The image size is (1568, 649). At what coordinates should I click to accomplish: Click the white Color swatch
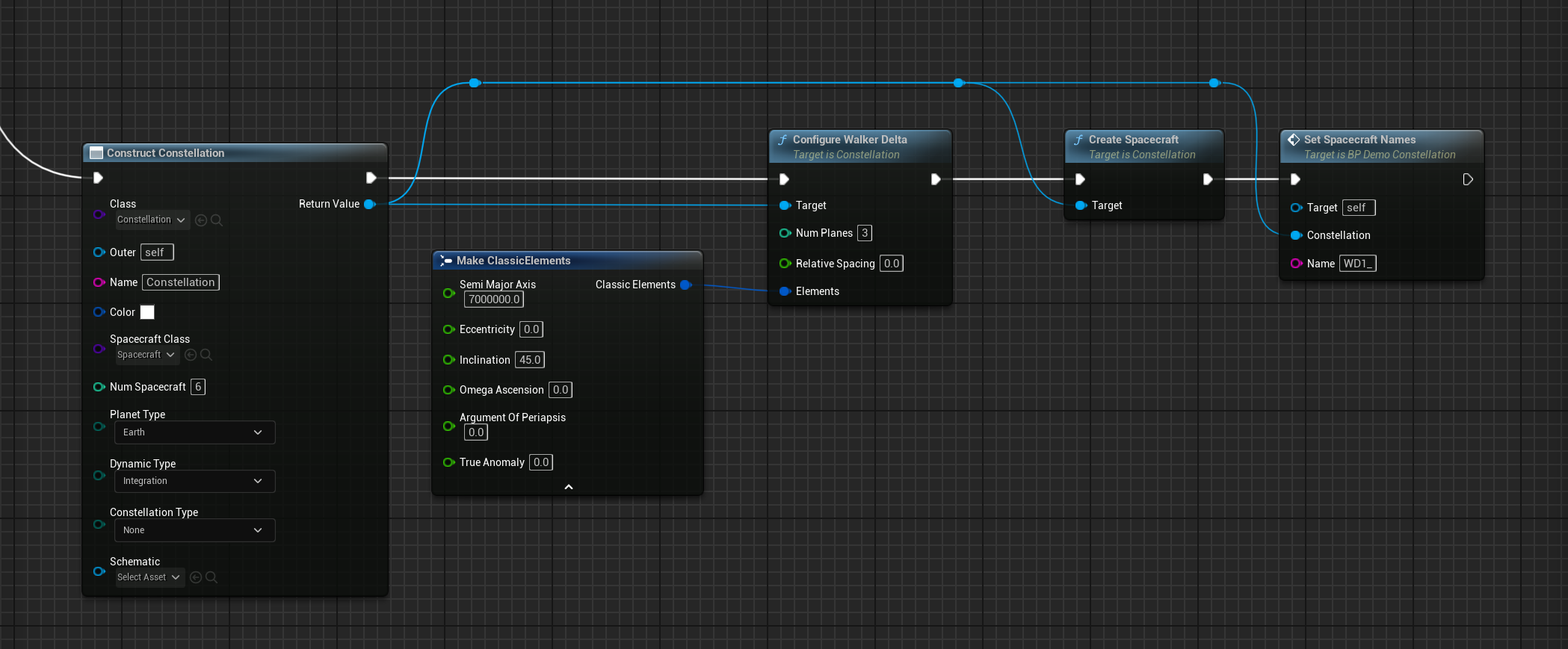pyautogui.click(x=147, y=312)
